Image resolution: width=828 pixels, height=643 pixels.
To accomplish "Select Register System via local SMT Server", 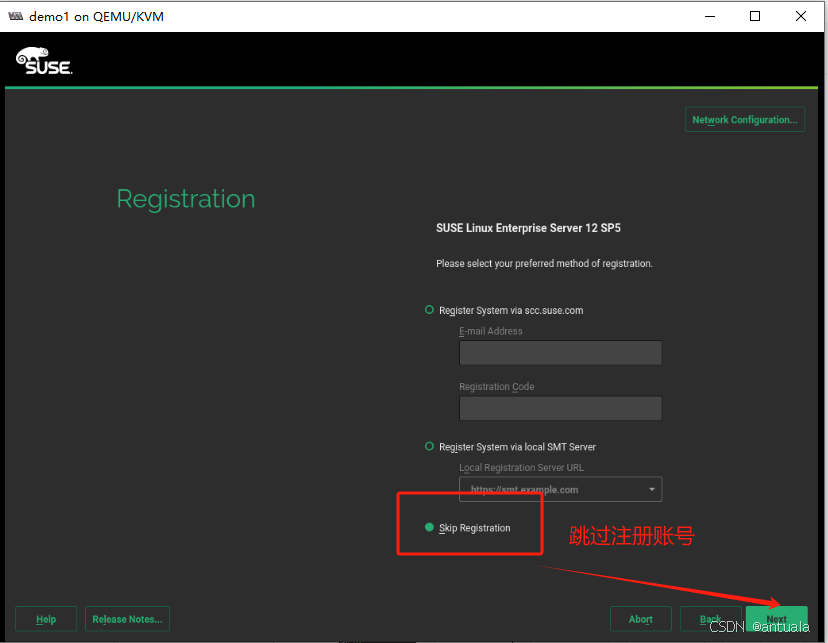I will click(x=429, y=447).
